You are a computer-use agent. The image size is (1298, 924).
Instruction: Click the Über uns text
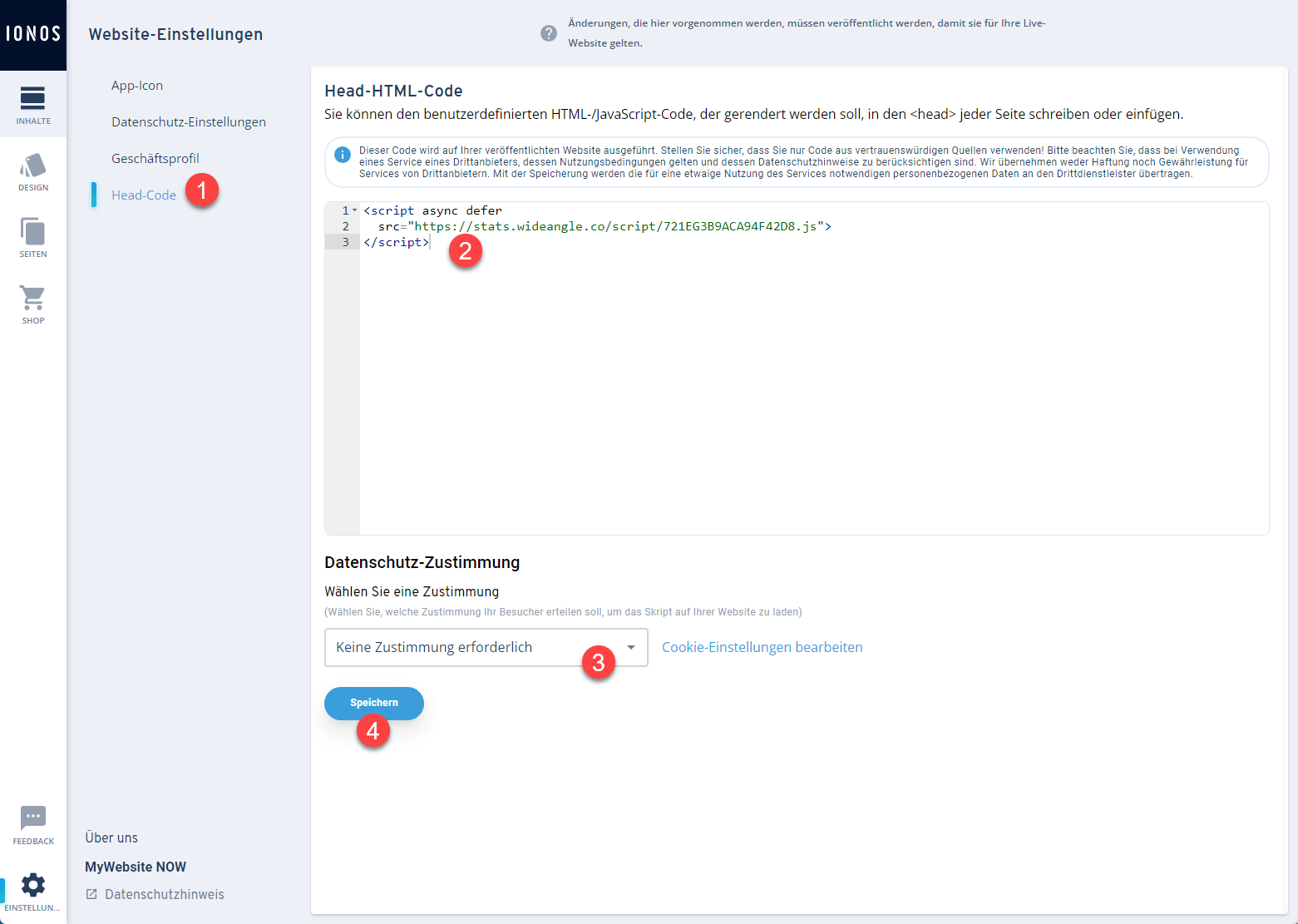point(111,838)
